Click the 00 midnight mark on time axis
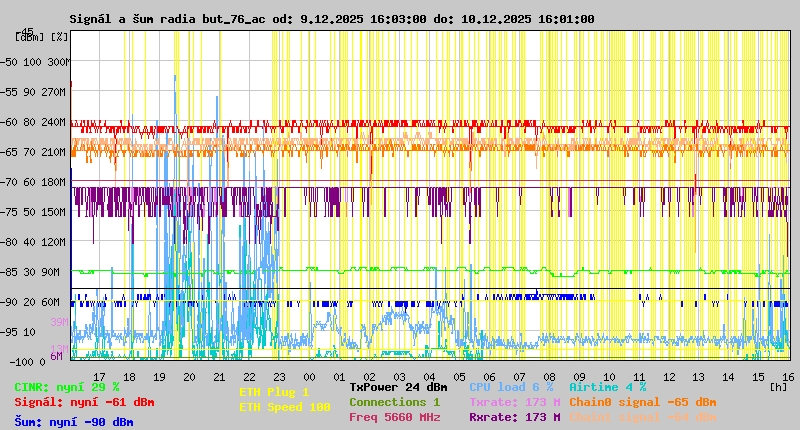This screenshot has width=800, height=430. [x=309, y=376]
